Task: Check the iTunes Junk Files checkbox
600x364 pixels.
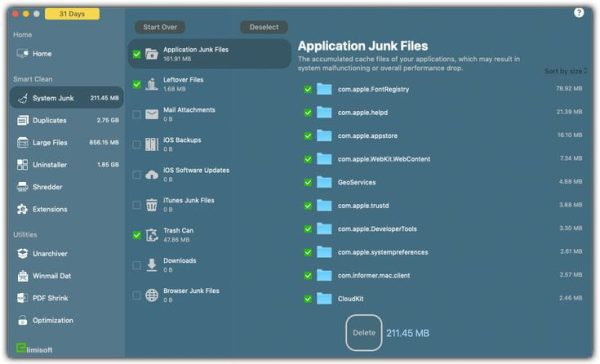Action: [137, 205]
